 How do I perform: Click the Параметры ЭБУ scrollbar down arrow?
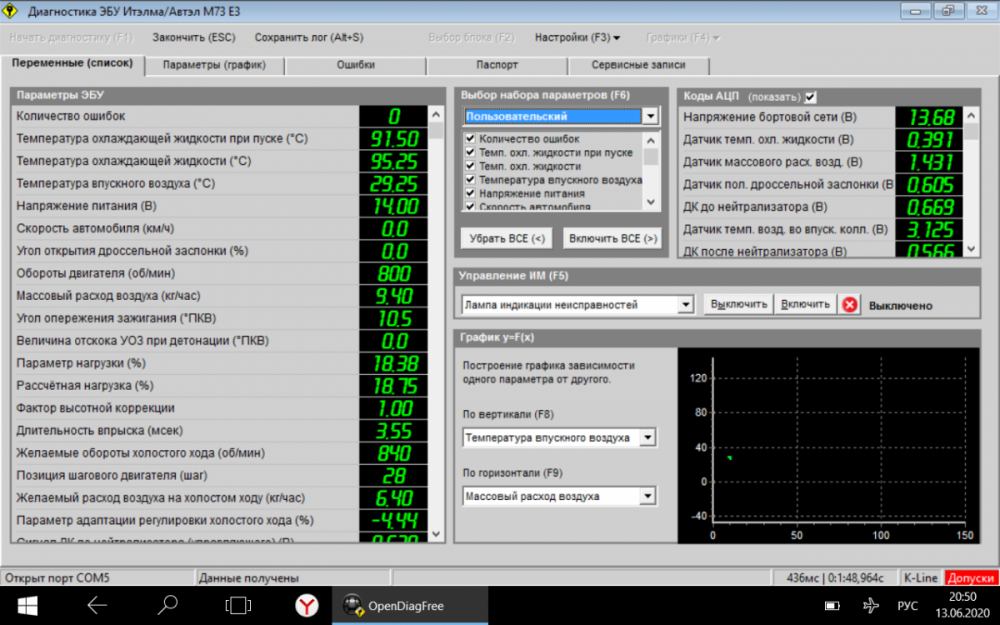coord(436,535)
